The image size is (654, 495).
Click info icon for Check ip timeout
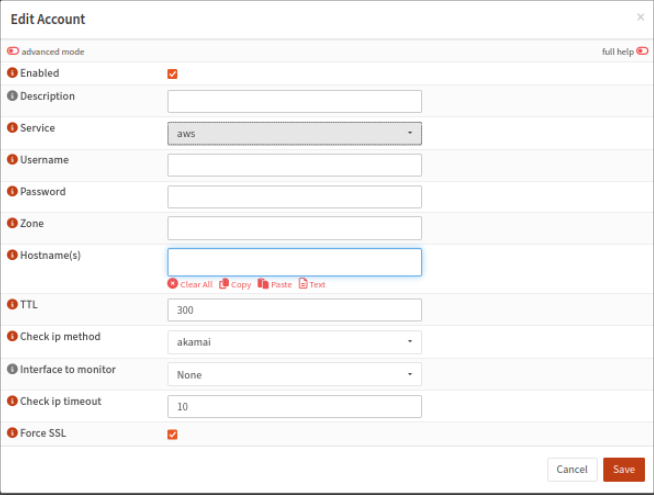pos(13,401)
